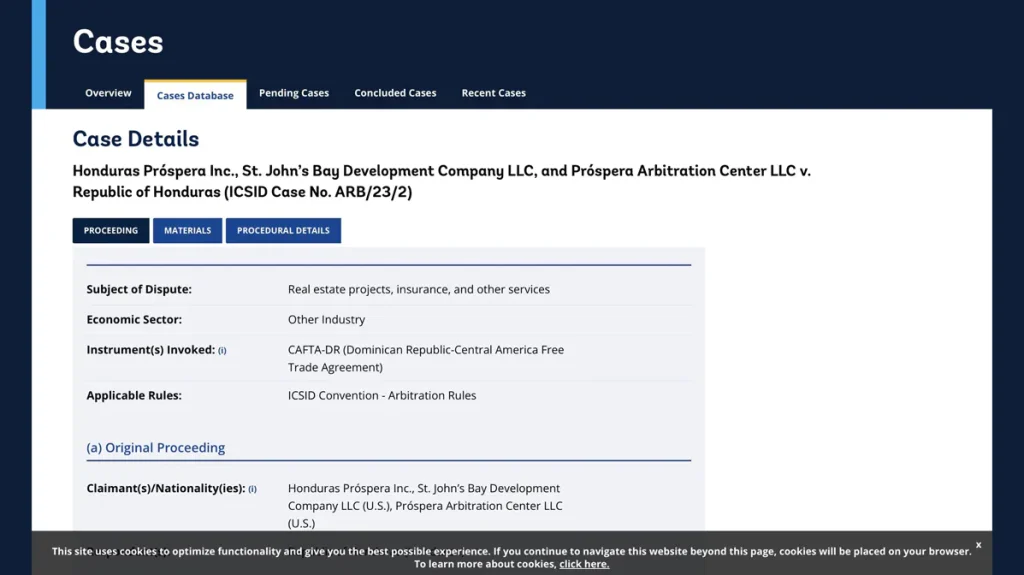Select the CAFTA-DR instrument text
This screenshot has width=1024, height=575.
426,358
